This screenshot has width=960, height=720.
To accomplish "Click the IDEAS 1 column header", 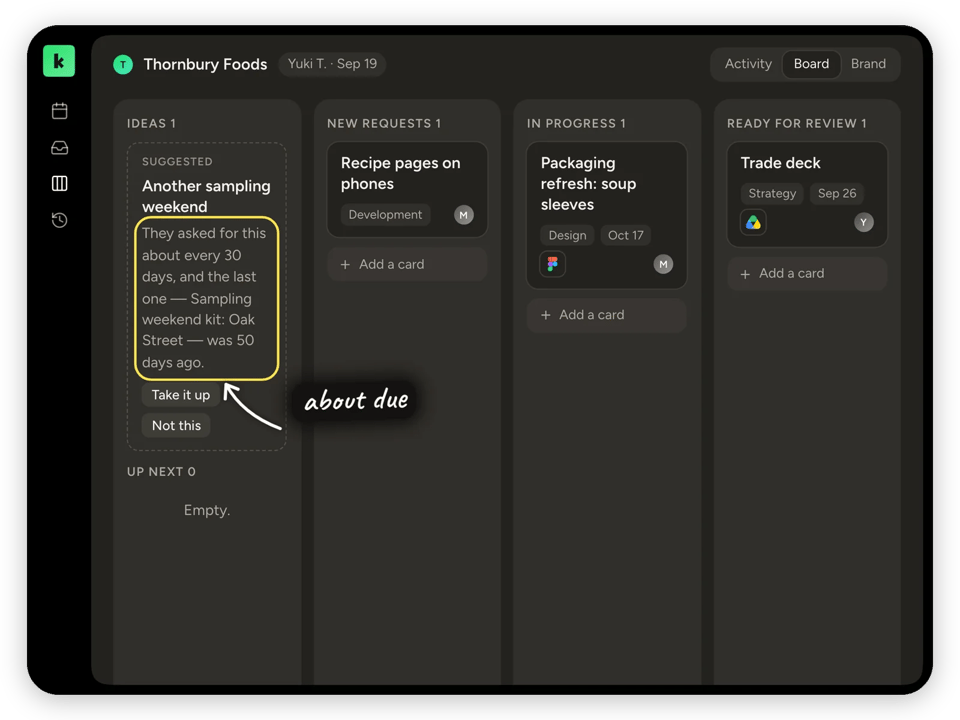I will click(x=151, y=124).
